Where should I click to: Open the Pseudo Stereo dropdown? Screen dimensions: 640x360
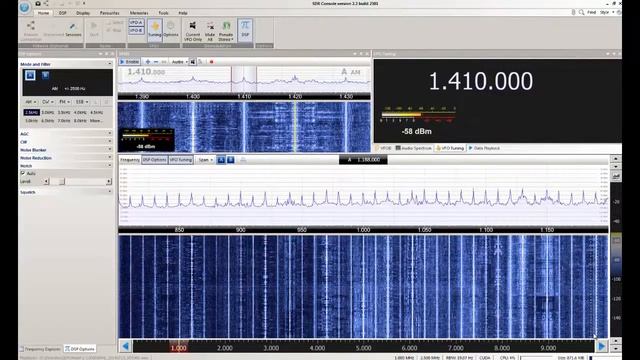(x=226, y=31)
